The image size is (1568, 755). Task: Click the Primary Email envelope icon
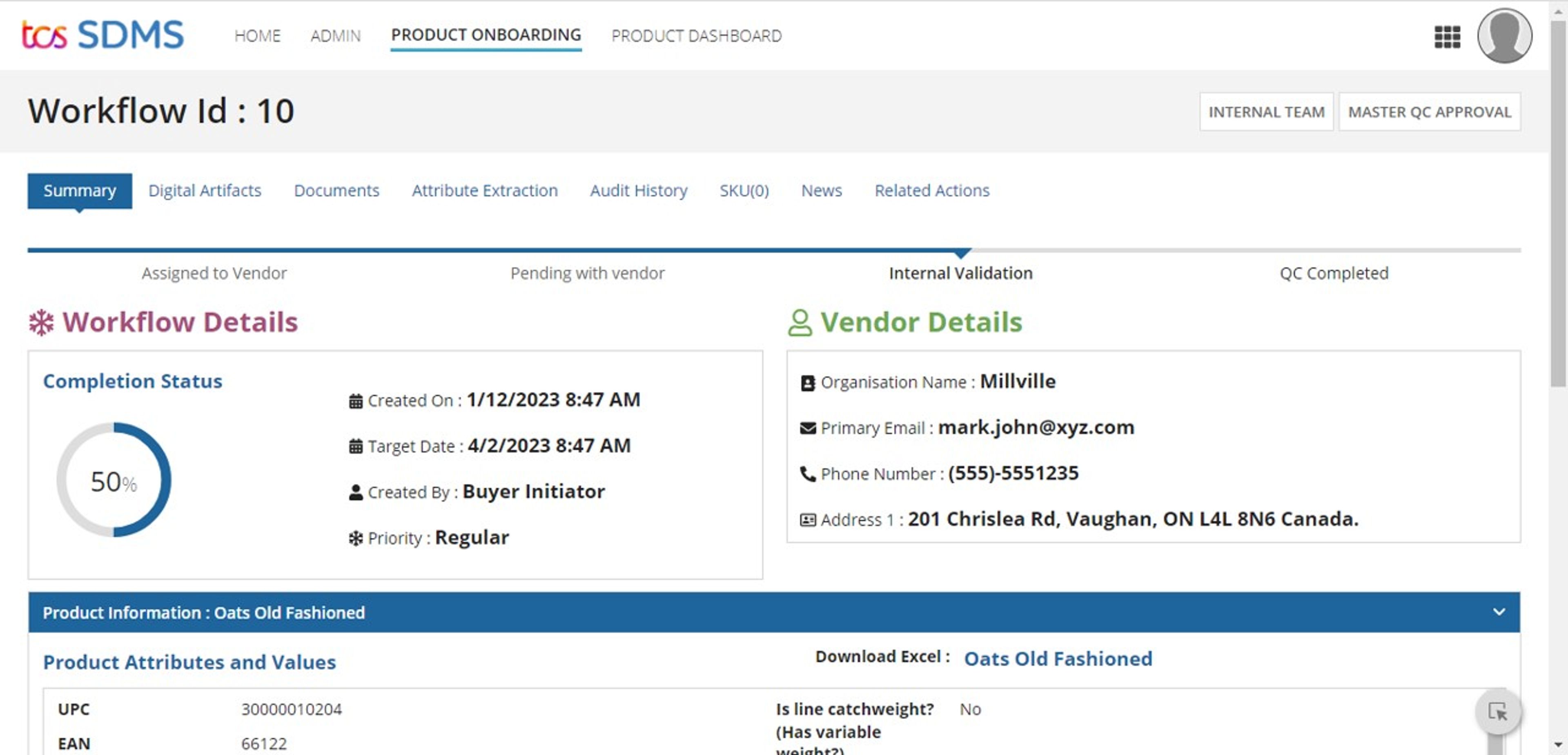[808, 429]
